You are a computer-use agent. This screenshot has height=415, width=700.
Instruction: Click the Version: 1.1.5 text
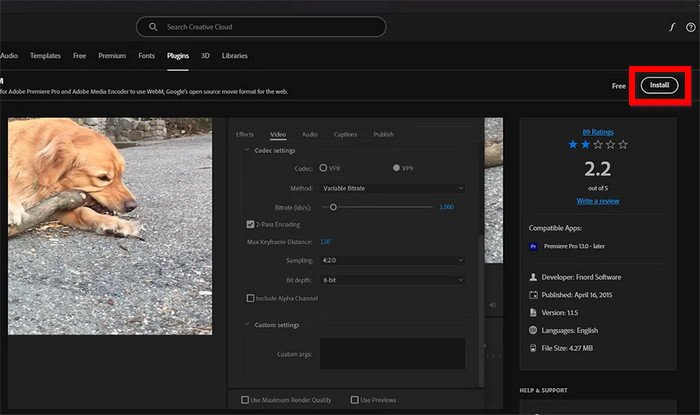pyautogui.click(x=559, y=313)
